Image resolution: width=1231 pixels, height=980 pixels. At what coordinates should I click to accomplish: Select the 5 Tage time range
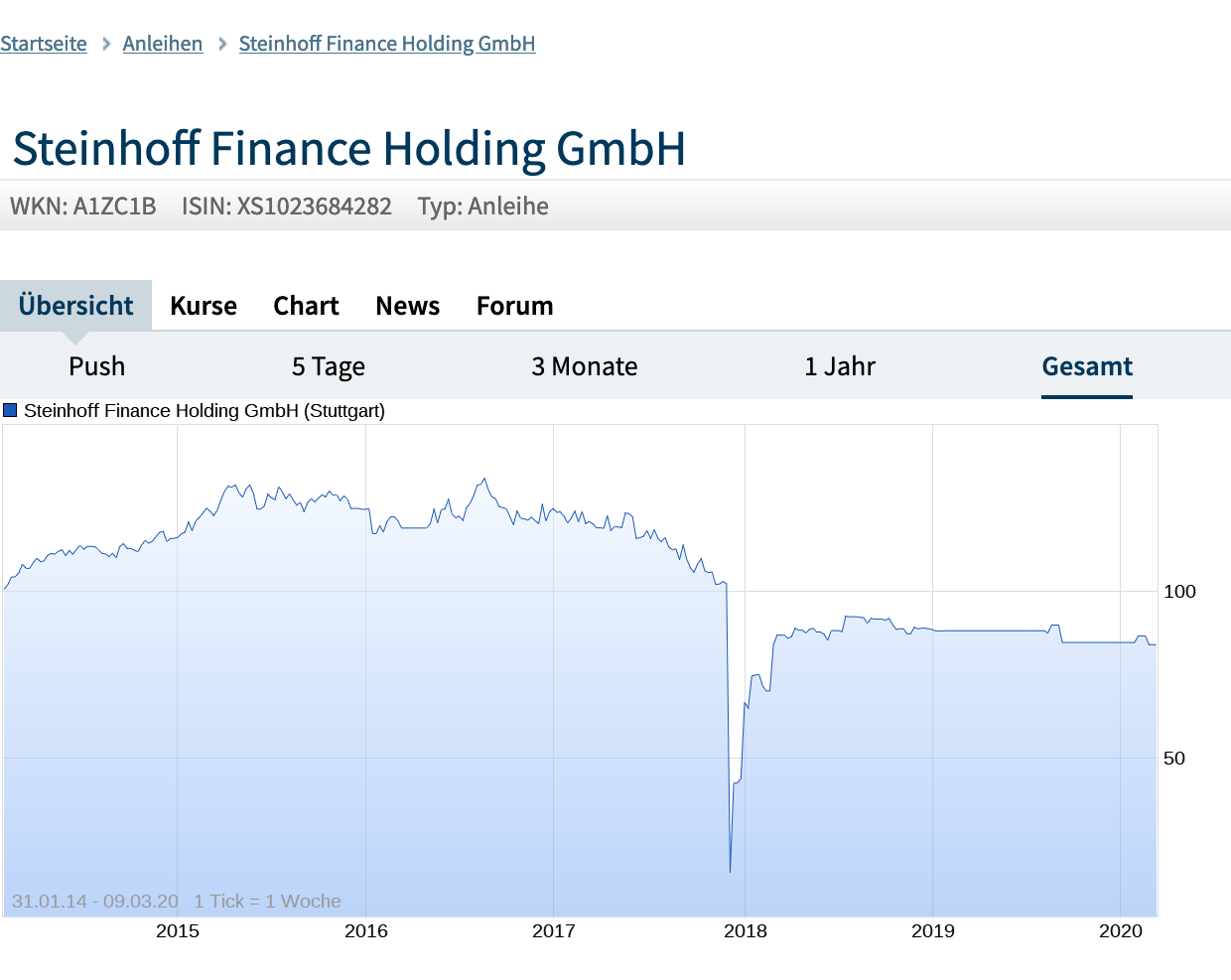tap(328, 365)
